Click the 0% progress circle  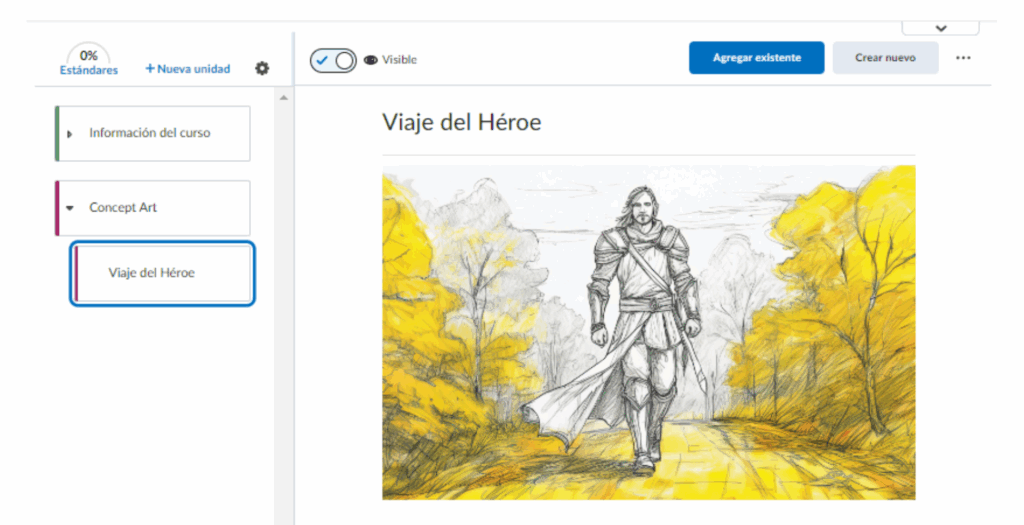click(88, 55)
